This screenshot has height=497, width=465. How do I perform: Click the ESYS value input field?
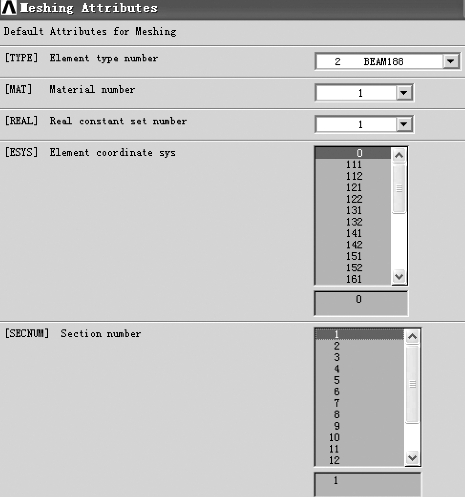(x=361, y=303)
